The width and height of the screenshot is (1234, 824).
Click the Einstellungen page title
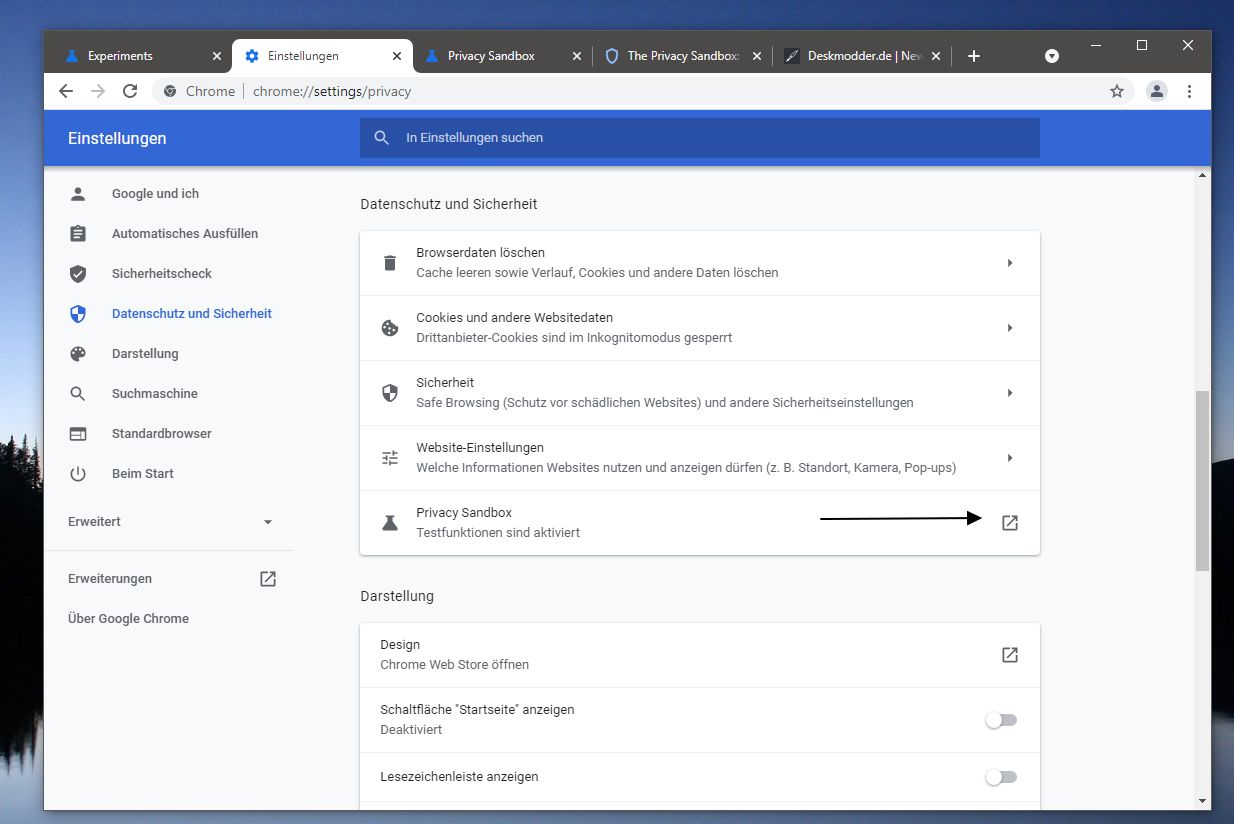117,138
